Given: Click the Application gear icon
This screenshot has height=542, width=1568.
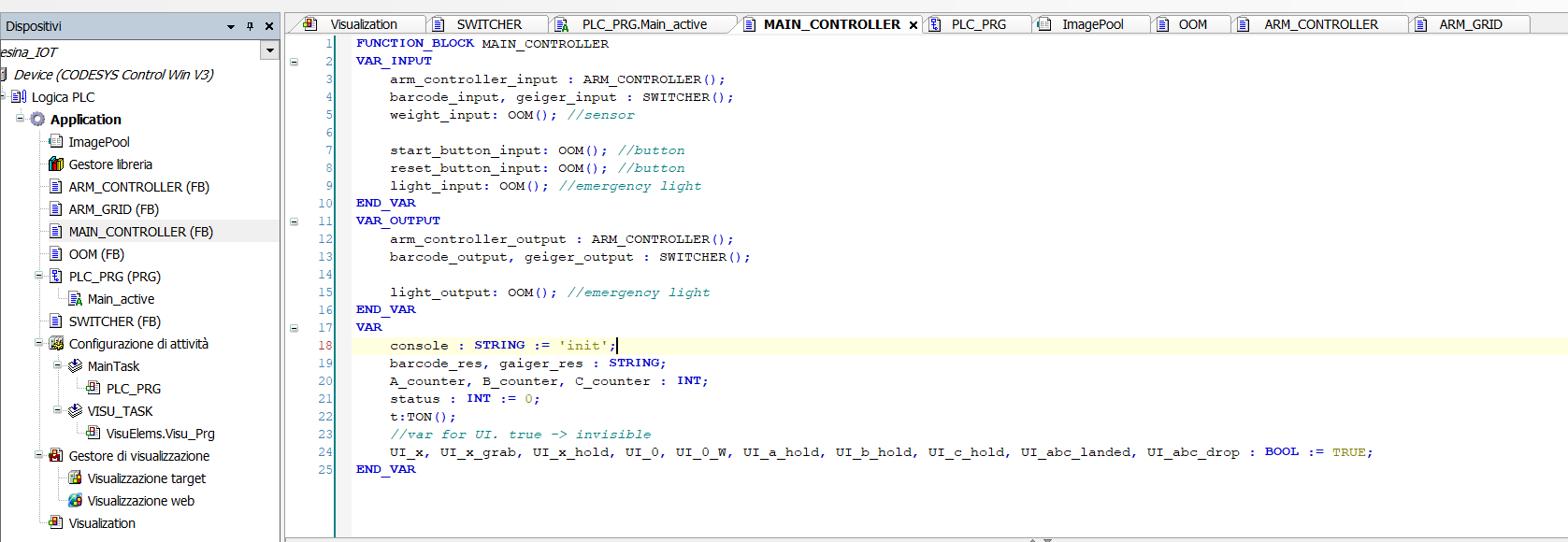Looking at the screenshot, I should [37, 119].
